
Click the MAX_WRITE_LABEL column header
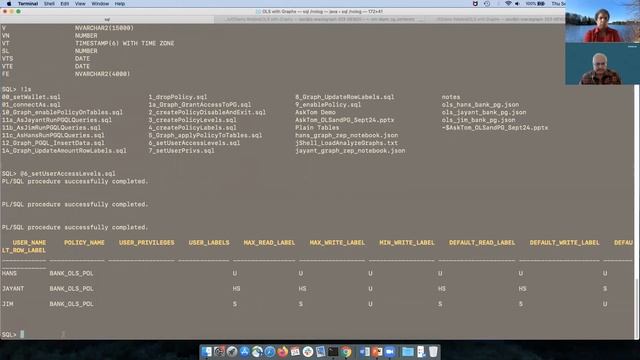pyautogui.click(x=337, y=242)
